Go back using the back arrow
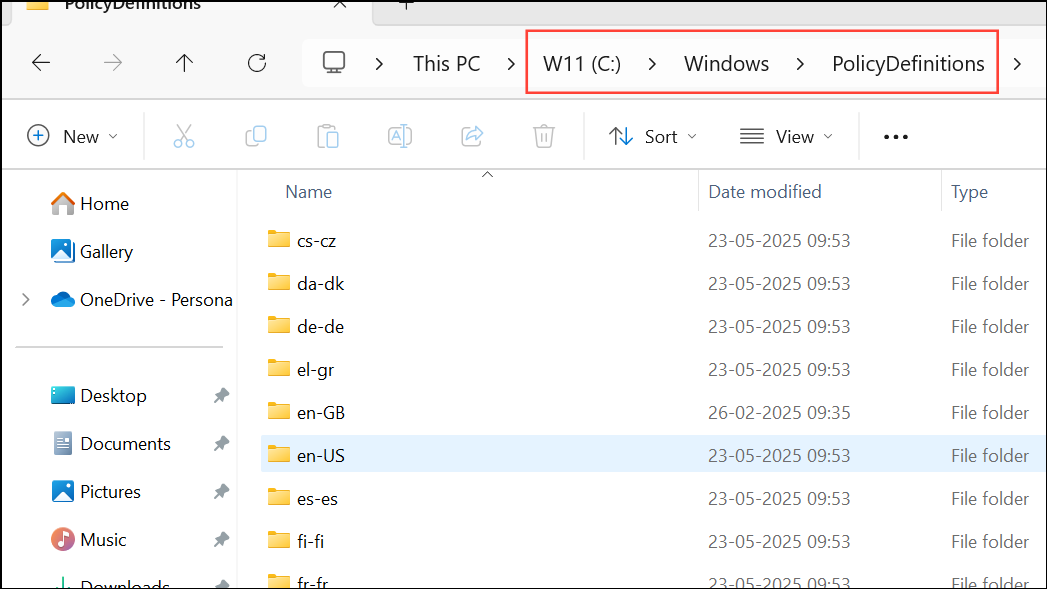This screenshot has width=1047, height=589. (x=41, y=63)
